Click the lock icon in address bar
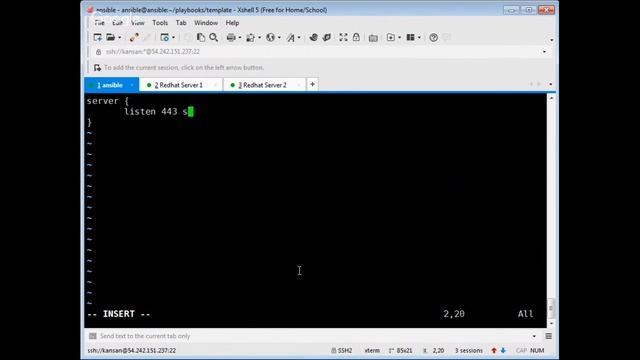This screenshot has width=640, height=360. click(x=98, y=52)
